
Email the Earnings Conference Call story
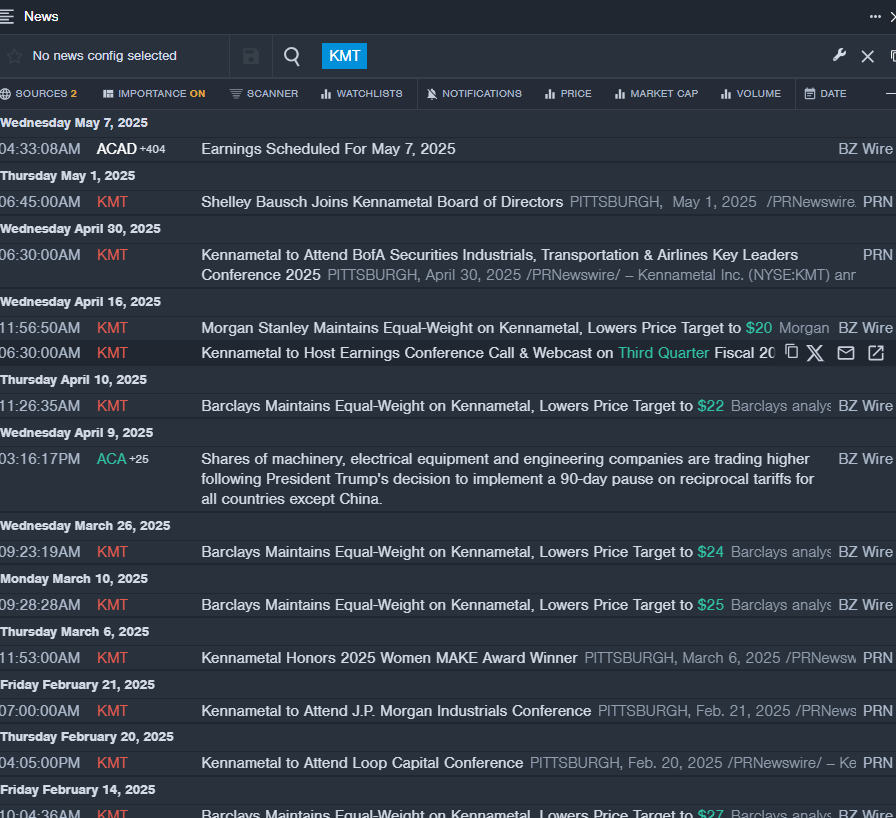pyautogui.click(x=846, y=353)
